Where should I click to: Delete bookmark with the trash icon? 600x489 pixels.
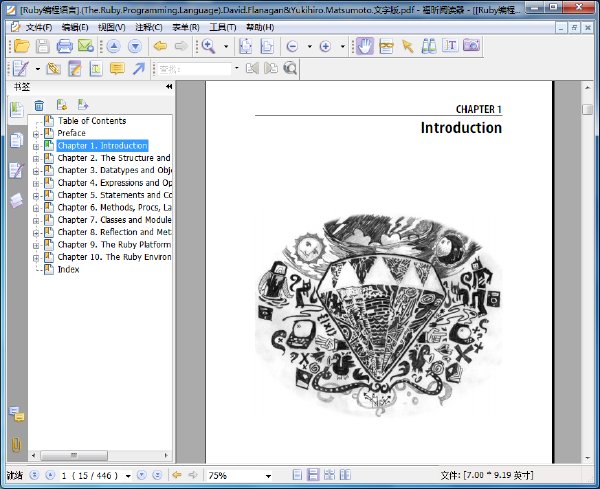pyautogui.click(x=39, y=105)
